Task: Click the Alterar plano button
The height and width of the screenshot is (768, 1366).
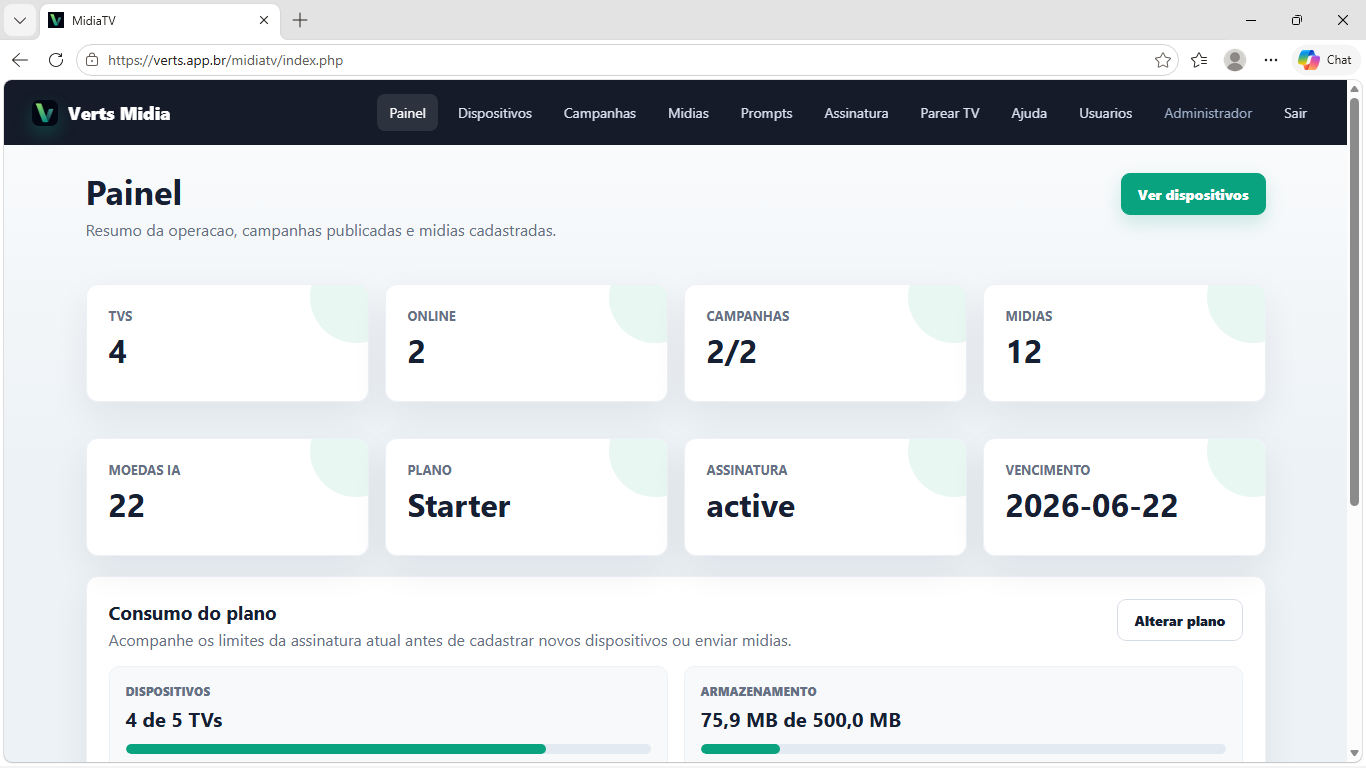Action: (x=1180, y=621)
